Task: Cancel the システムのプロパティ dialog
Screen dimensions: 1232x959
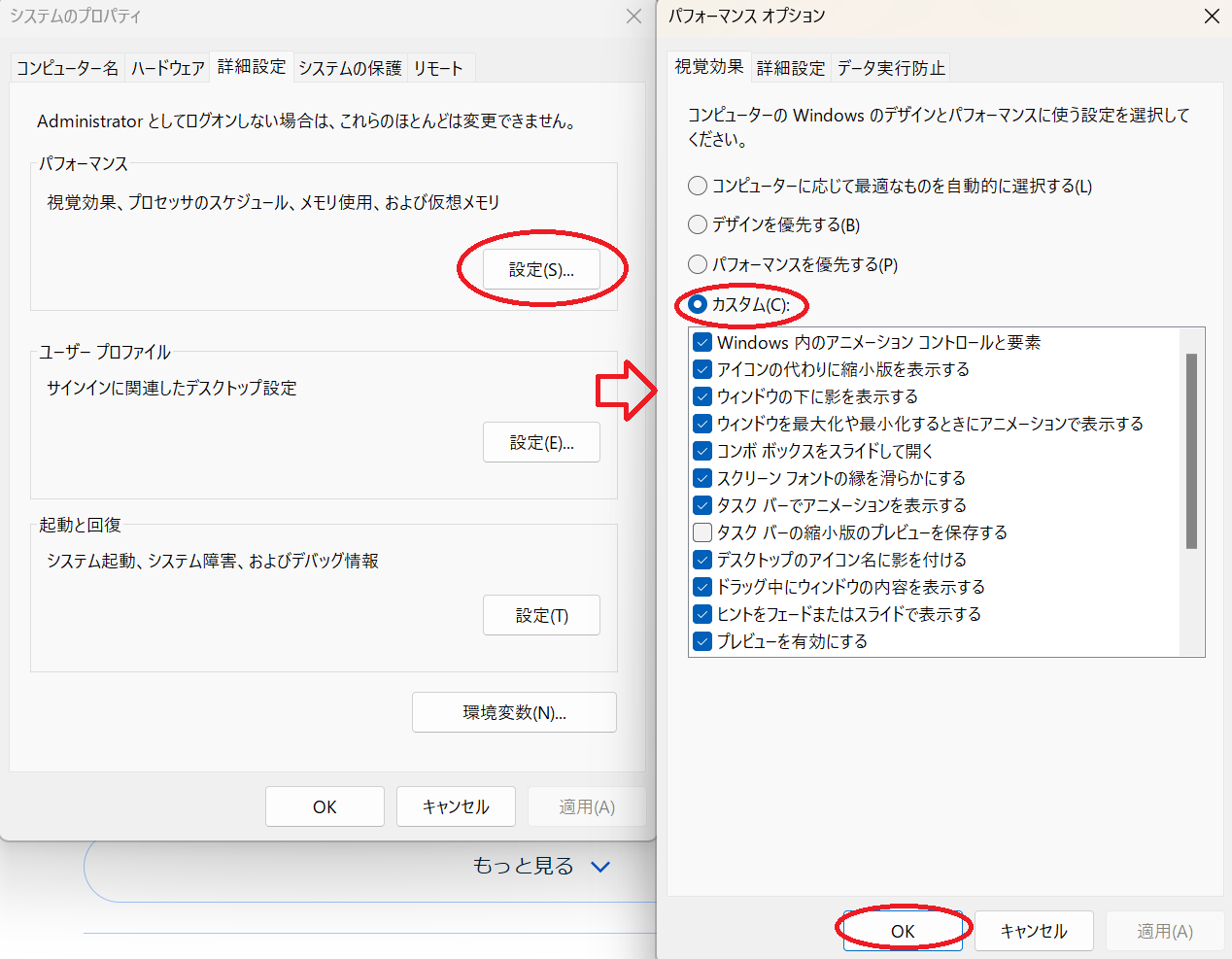Action: [x=456, y=806]
